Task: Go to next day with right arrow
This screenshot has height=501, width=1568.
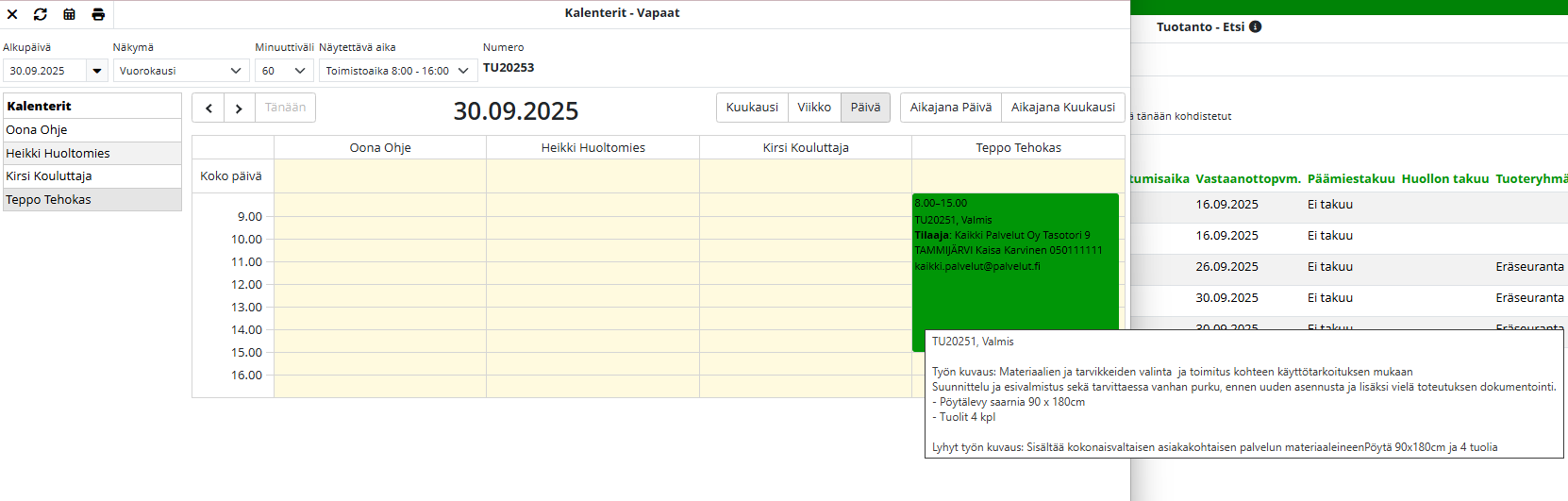Action: tap(239, 109)
